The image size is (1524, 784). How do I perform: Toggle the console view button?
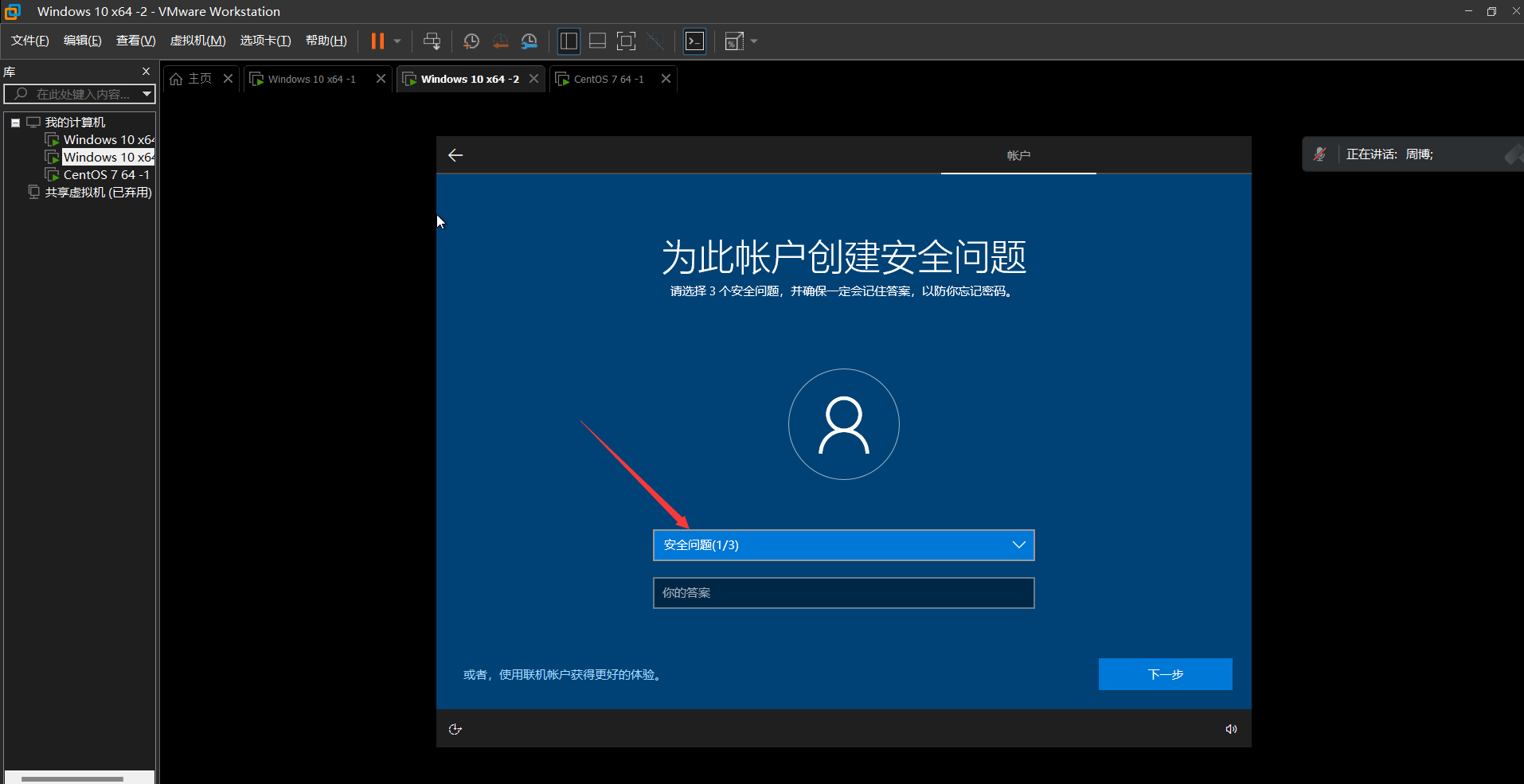point(695,41)
